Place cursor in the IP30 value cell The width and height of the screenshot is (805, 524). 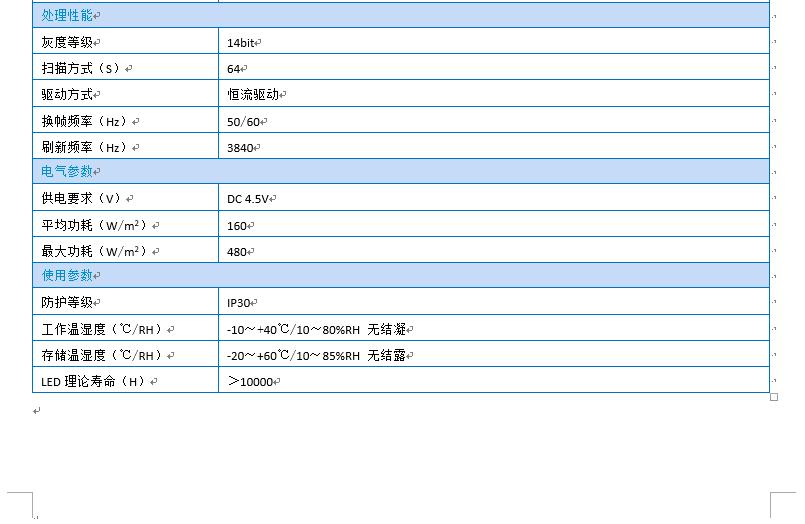pos(239,303)
